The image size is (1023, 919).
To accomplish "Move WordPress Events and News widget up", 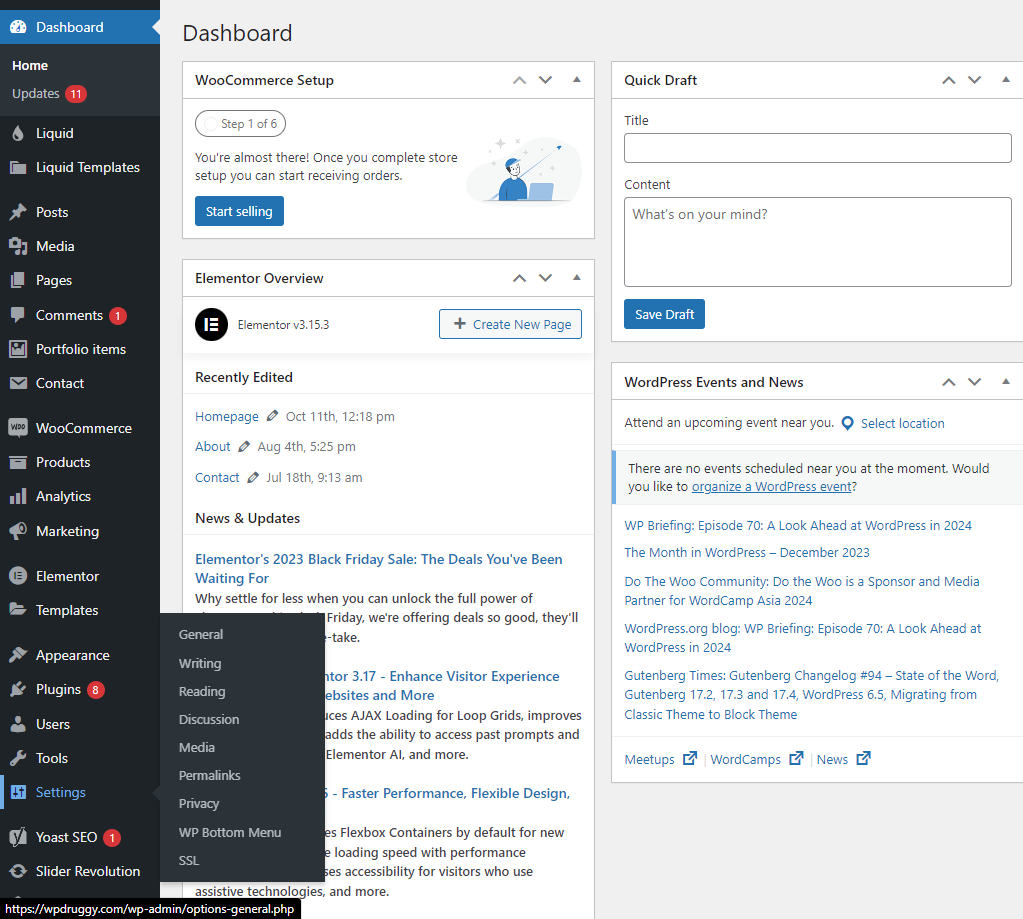I will point(949,382).
